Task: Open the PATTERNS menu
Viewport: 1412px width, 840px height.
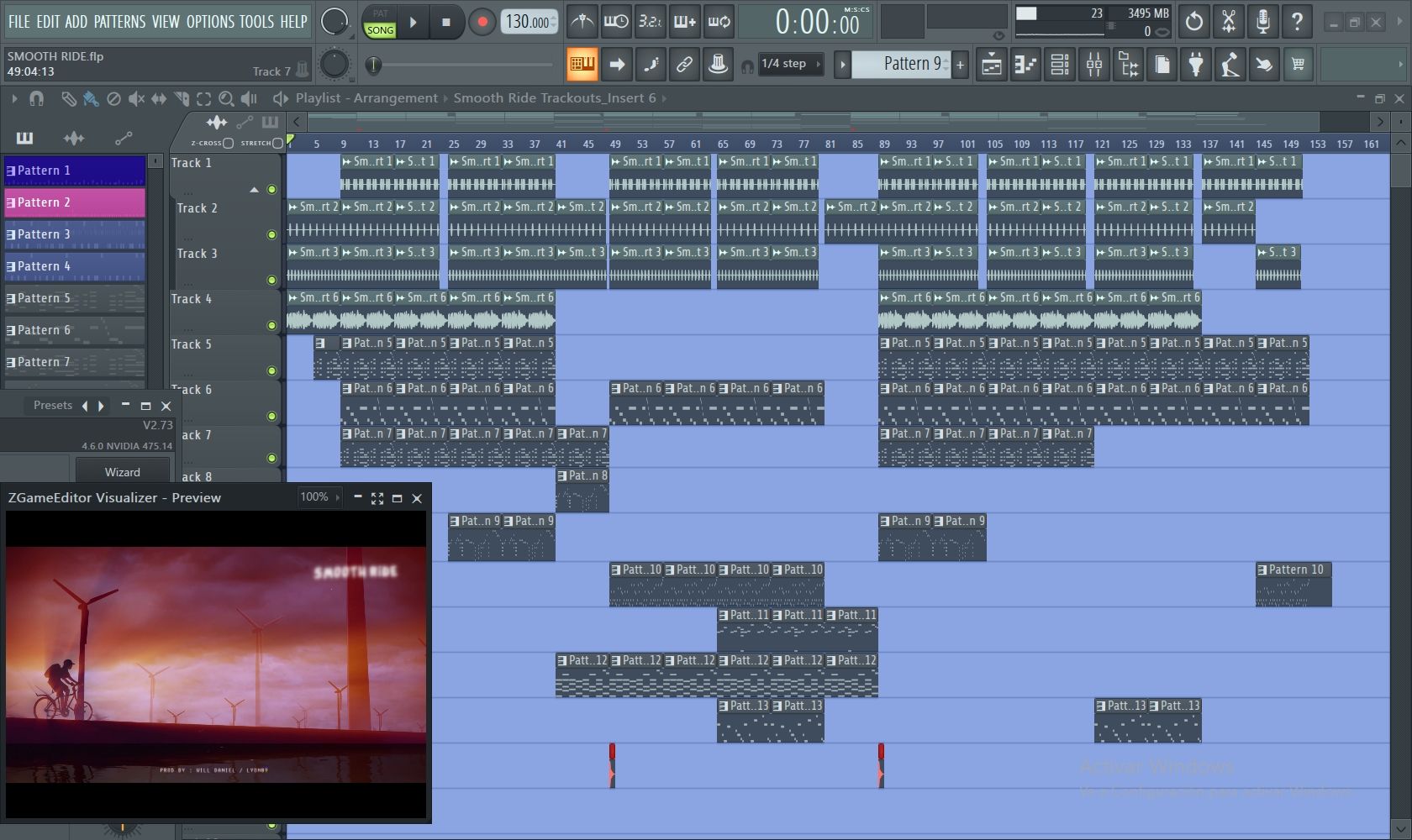Action: [x=119, y=22]
